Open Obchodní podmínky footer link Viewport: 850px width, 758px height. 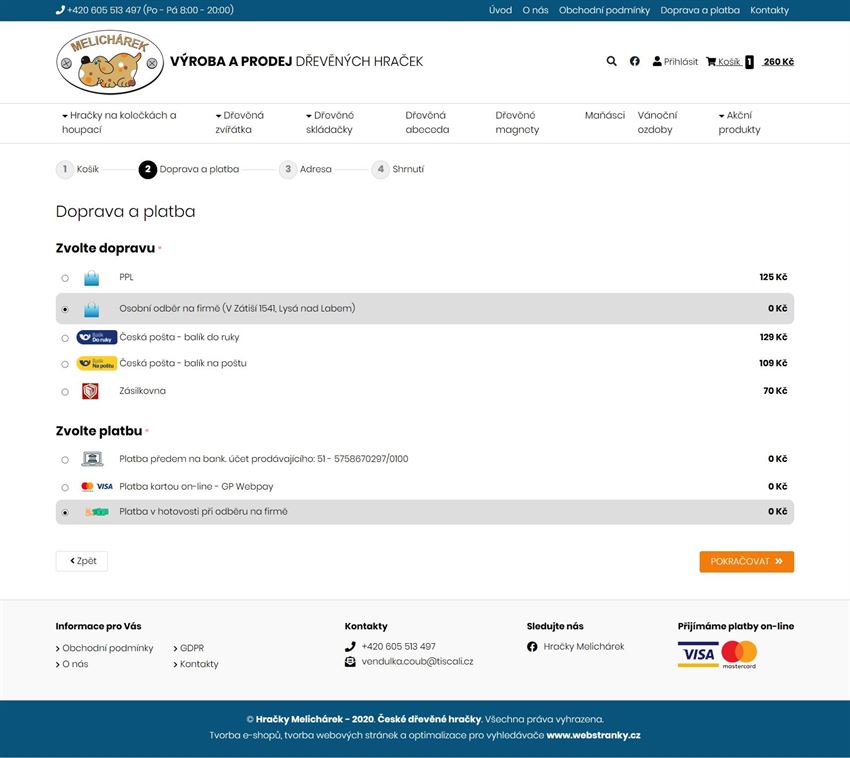coord(107,648)
